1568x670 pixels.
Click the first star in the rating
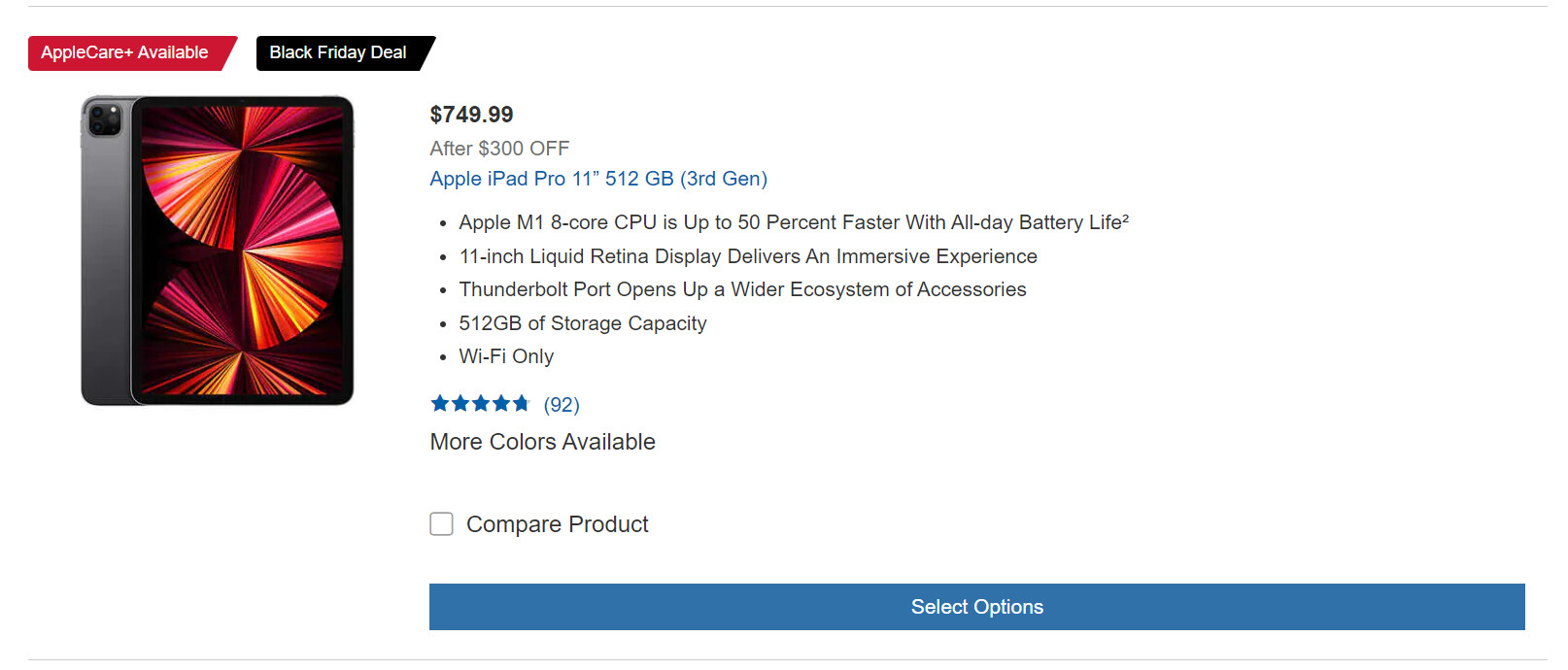(x=440, y=403)
